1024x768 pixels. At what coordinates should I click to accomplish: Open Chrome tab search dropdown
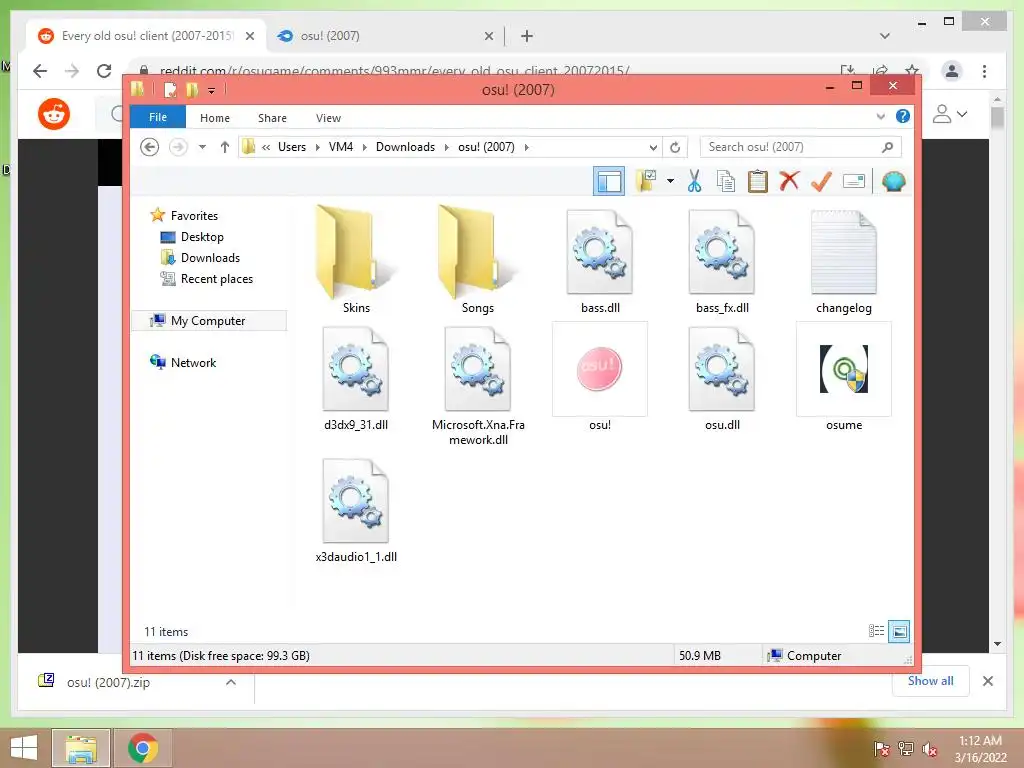click(x=884, y=36)
